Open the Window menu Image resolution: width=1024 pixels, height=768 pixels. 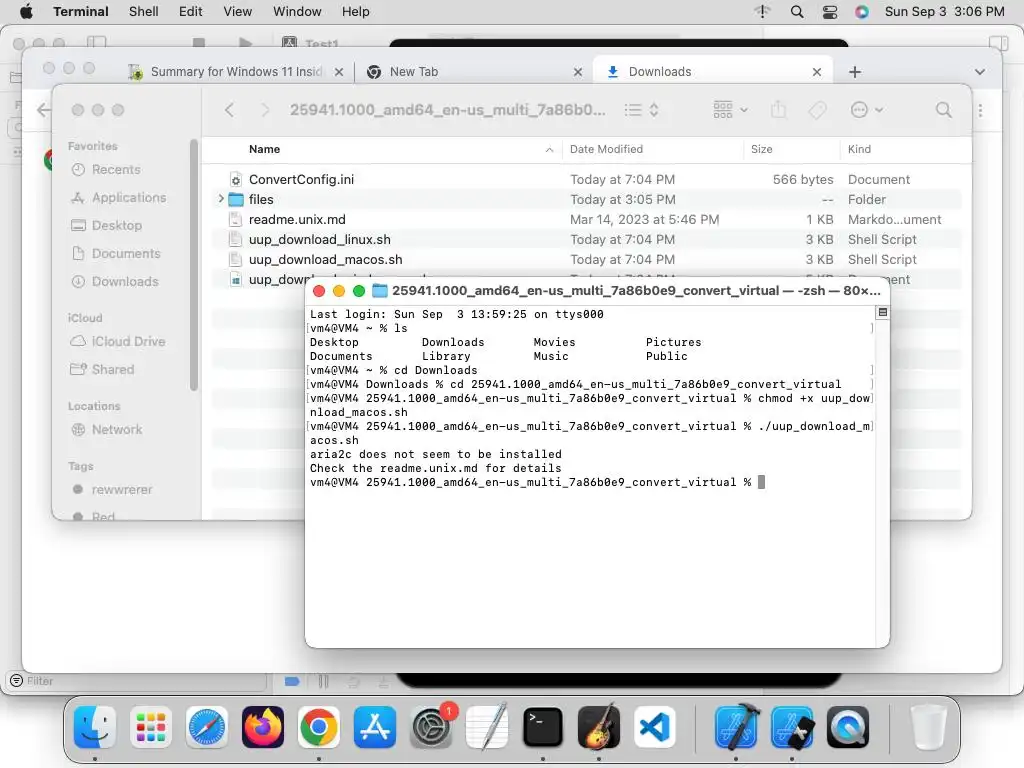click(297, 12)
